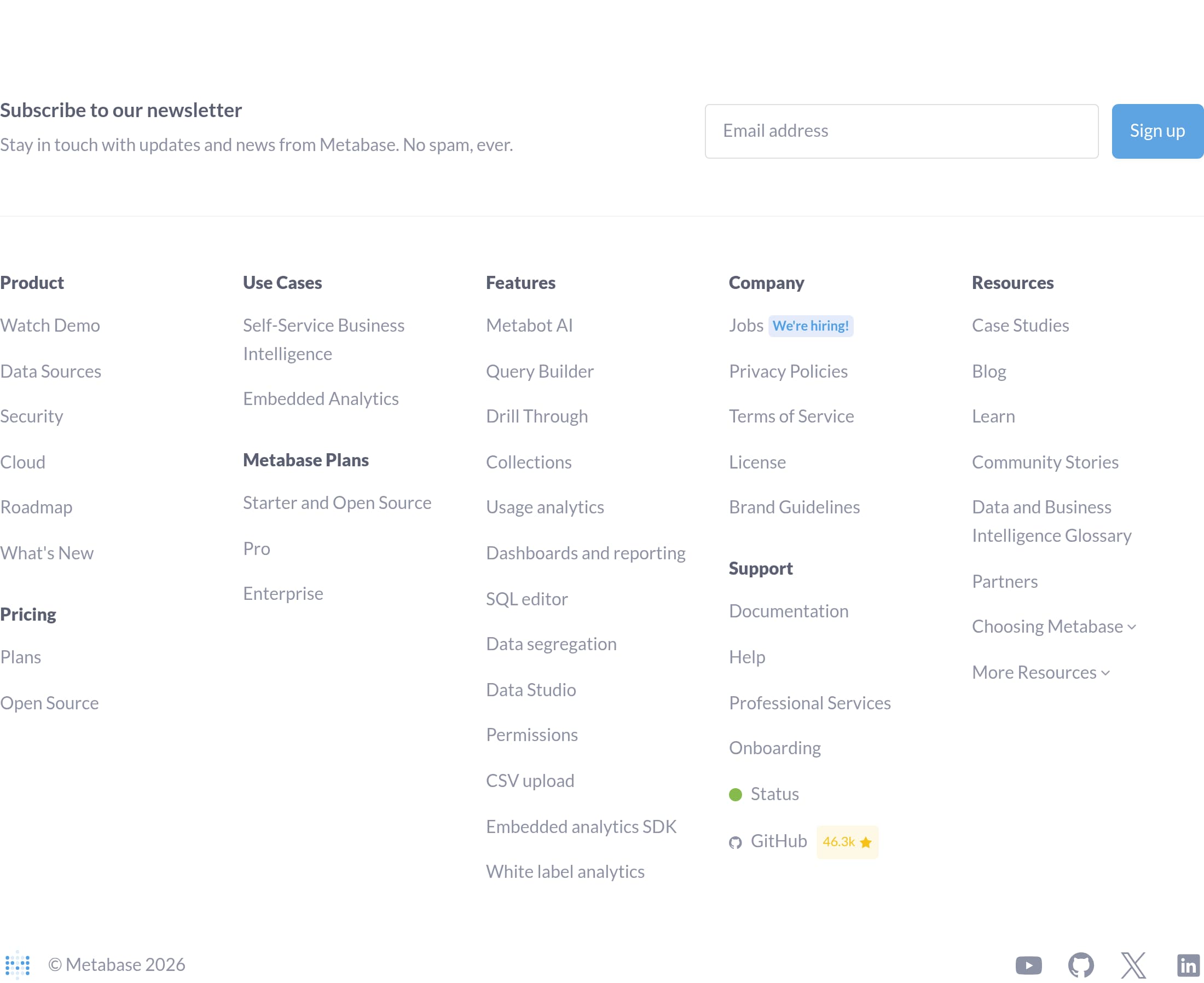Click the GitHub icon in footer corner
This screenshot has width=1204, height=983.
coord(1081,964)
